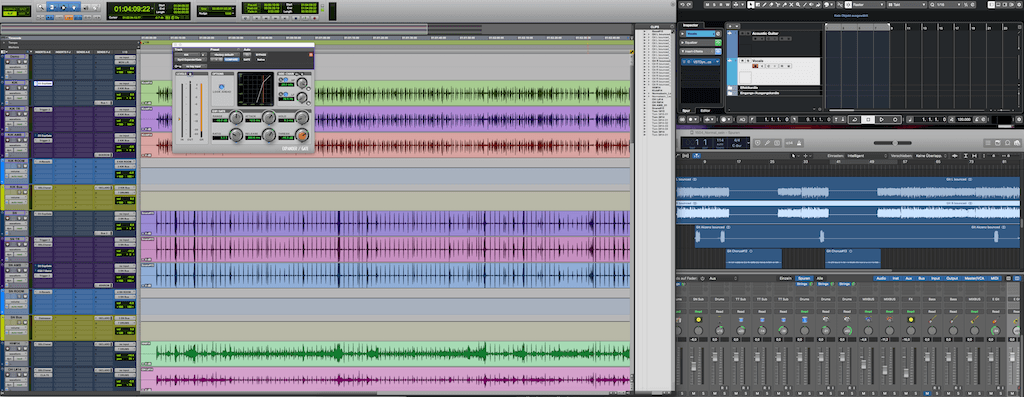Click the red Pro Tools transport Record button
This screenshot has height=397, width=1024.
pyautogui.click(x=315, y=18)
